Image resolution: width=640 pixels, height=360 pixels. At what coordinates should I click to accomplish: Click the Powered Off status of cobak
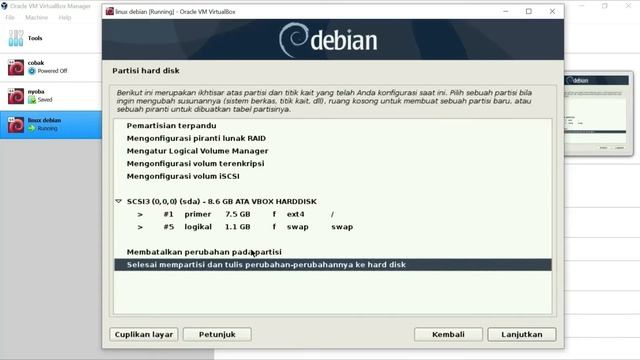[52, 71]
